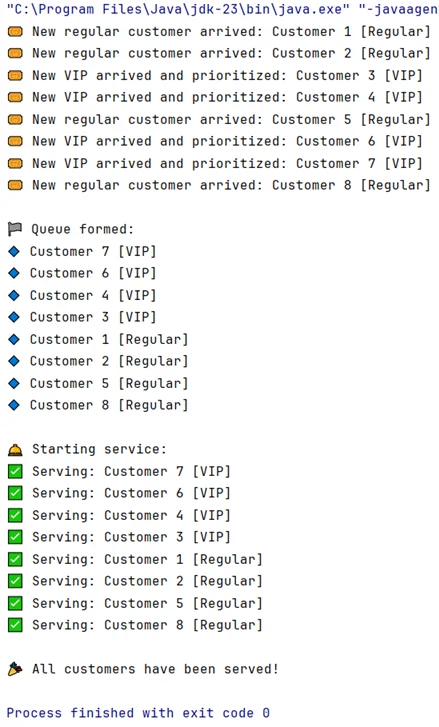Click the ticket icon beside Customer 1 arrival
Viewport: 439px width, 727px height.
[x=15, y=32]
